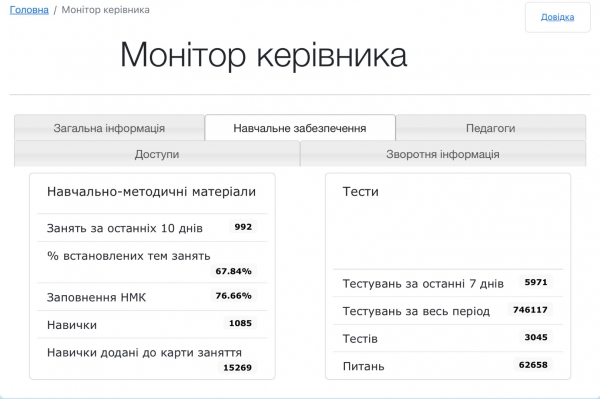600x399 pixels.
Task: Select the Питань label
Action: click(x=364, y=366)
